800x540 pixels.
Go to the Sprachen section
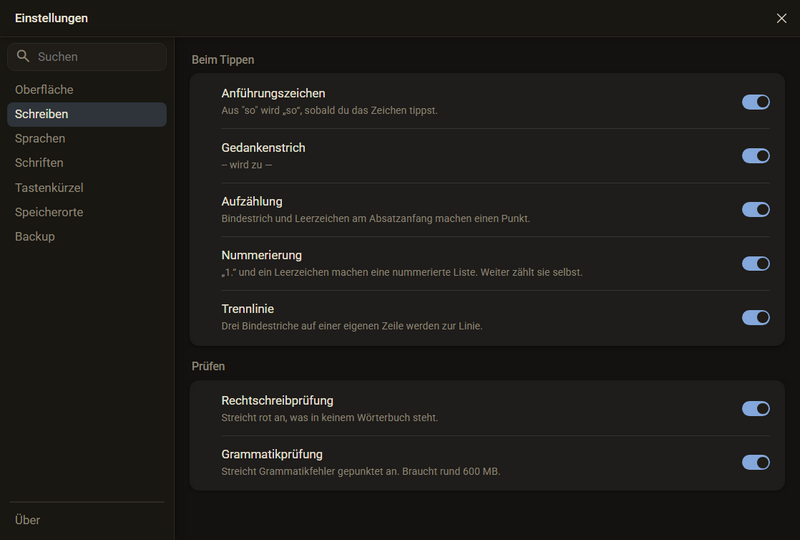coord(87,138)
